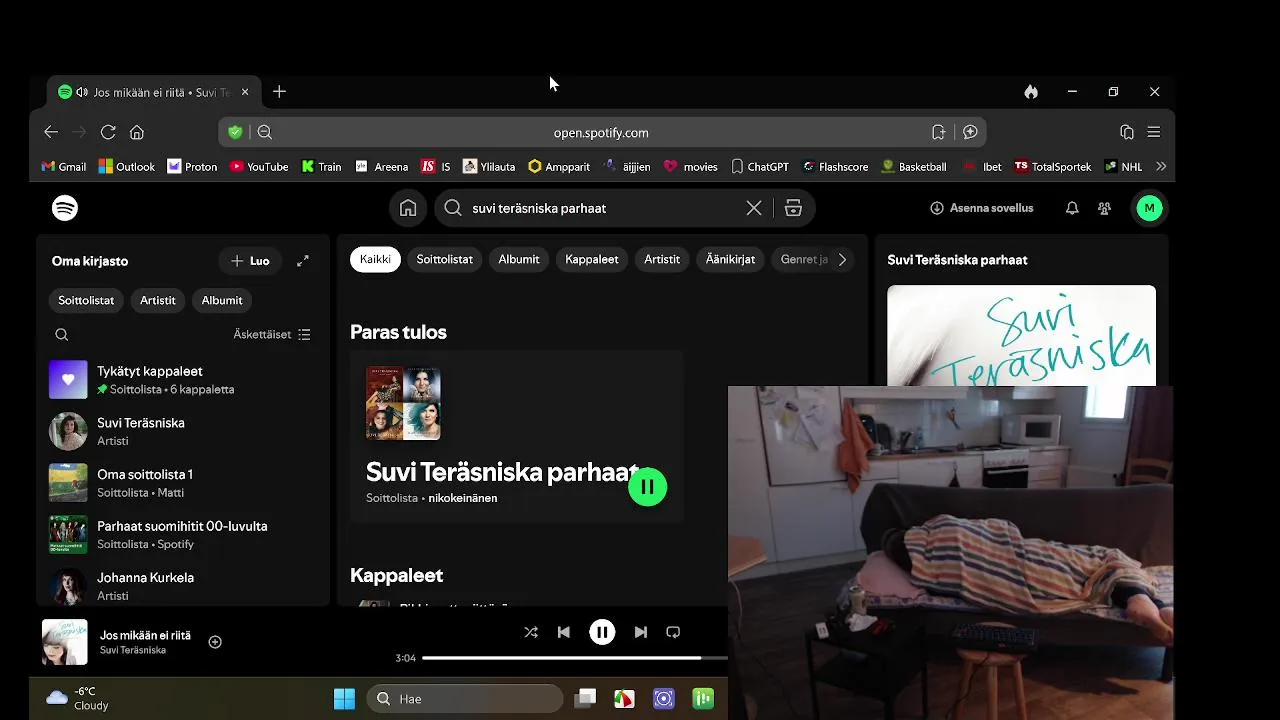1280x720 pixels.
Task: Pause top result with green button
Action: 647,487
